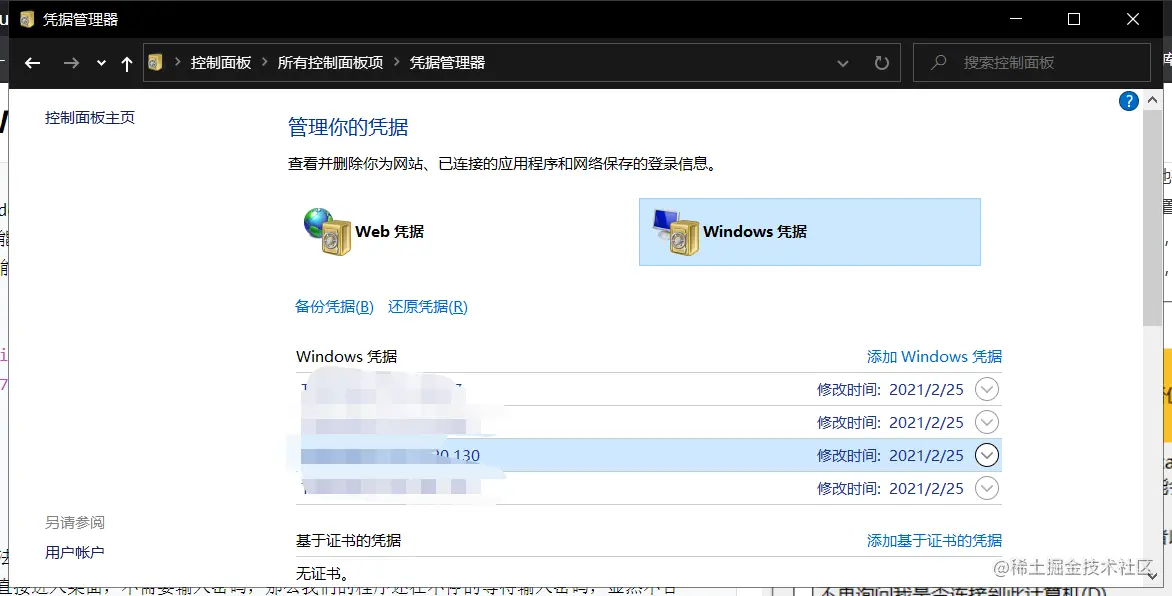
Task: Select the credential row ending in 130
Action: click(x=648, y=455)
